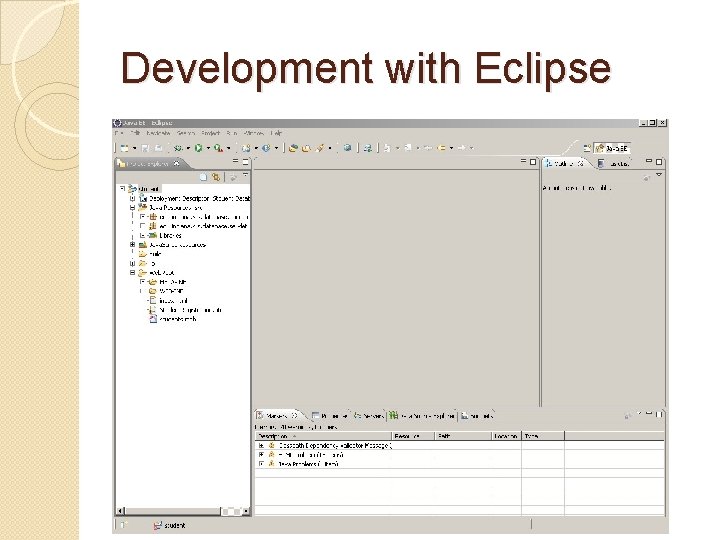This screenshot has height=540, width=720.
Task: Expand the Deployment Descriptor node
Action: pyautogui.click(x=132, y=198)
